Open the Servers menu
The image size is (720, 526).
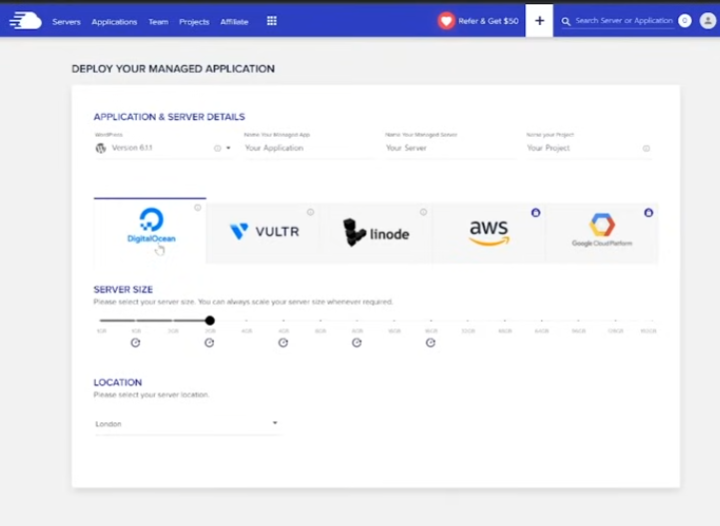pos(66,22)
